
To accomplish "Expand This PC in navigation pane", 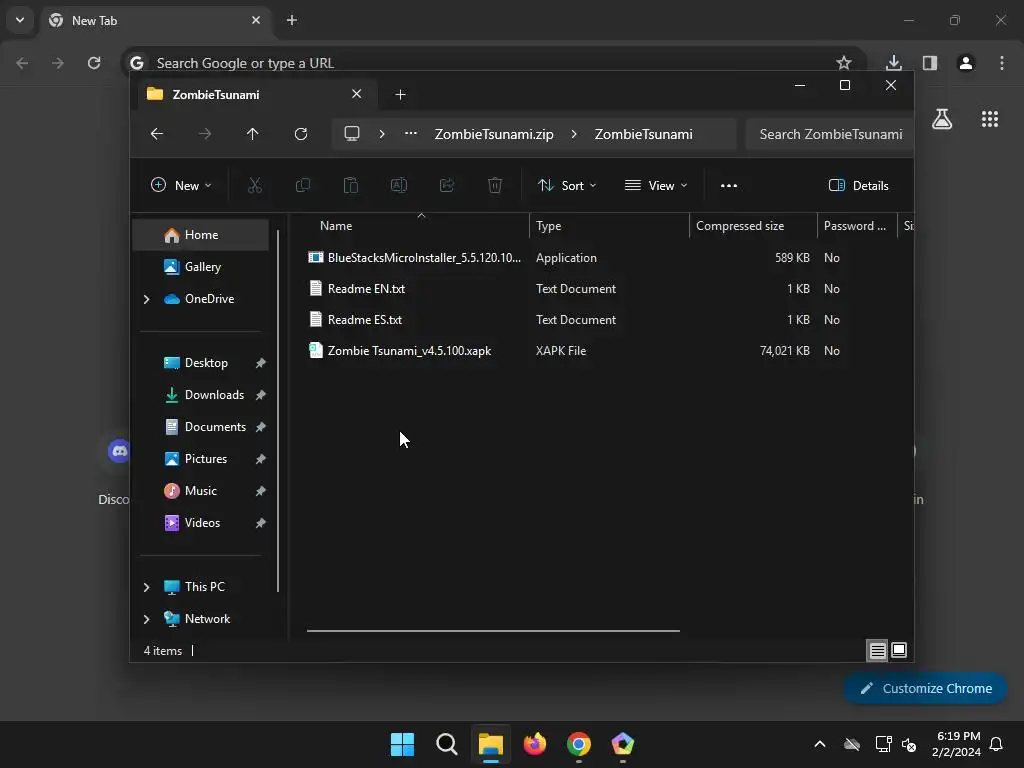I will (146, 587).
